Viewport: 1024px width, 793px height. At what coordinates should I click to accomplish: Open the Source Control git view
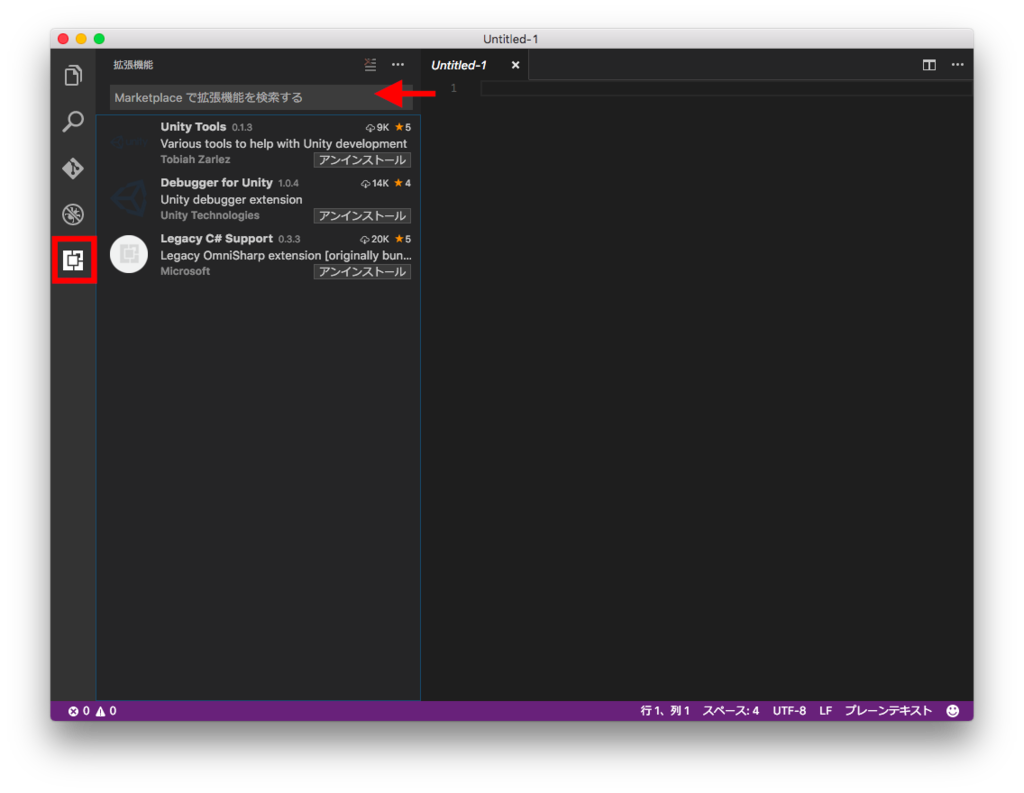[x=73, y=168]
